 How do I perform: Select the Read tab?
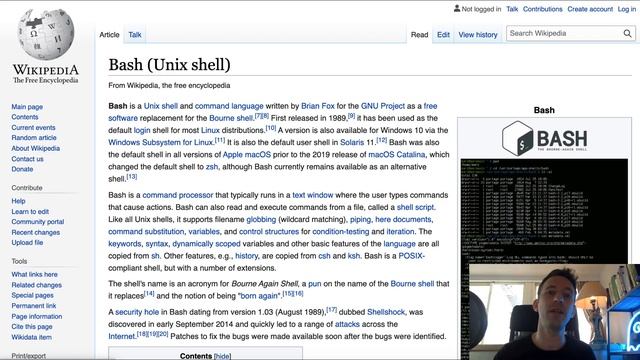tap(419, 35)
